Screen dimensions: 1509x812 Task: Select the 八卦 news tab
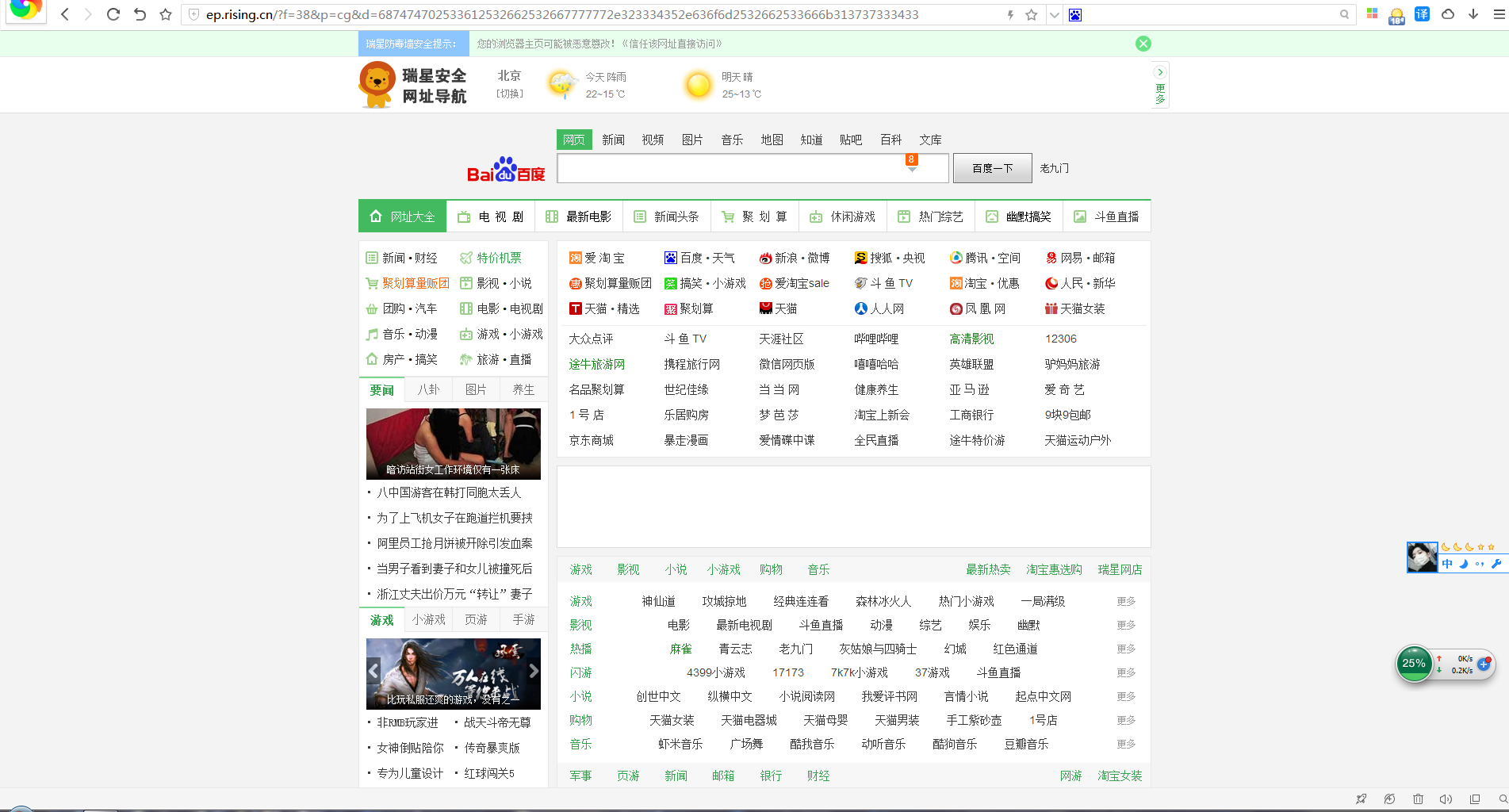(428, 389)
